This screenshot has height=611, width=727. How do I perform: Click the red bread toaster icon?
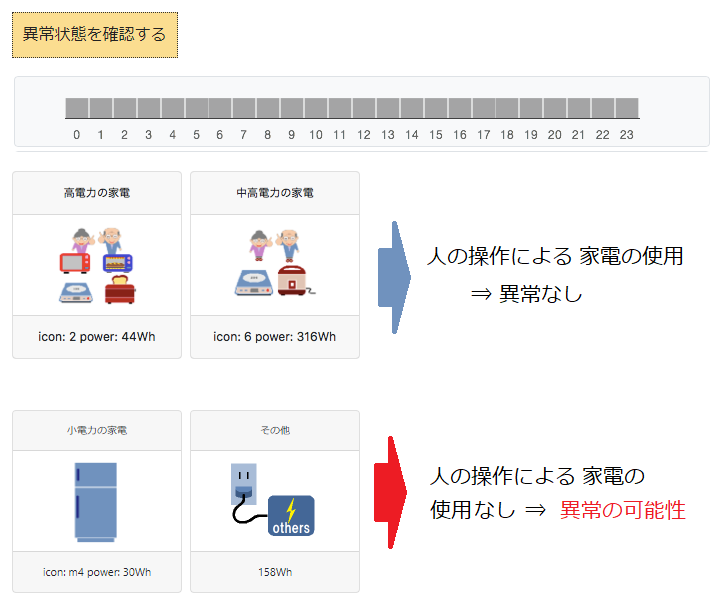120,289
